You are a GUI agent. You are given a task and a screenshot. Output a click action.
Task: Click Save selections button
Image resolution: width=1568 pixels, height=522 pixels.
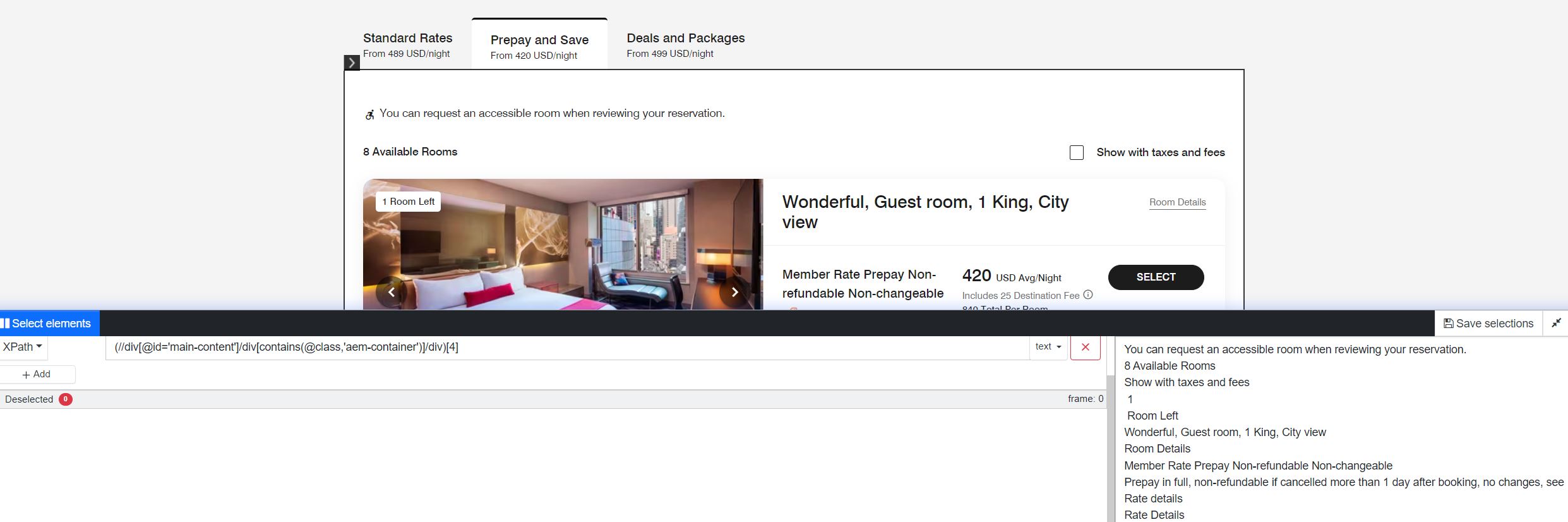click(x=1488, y=323)
